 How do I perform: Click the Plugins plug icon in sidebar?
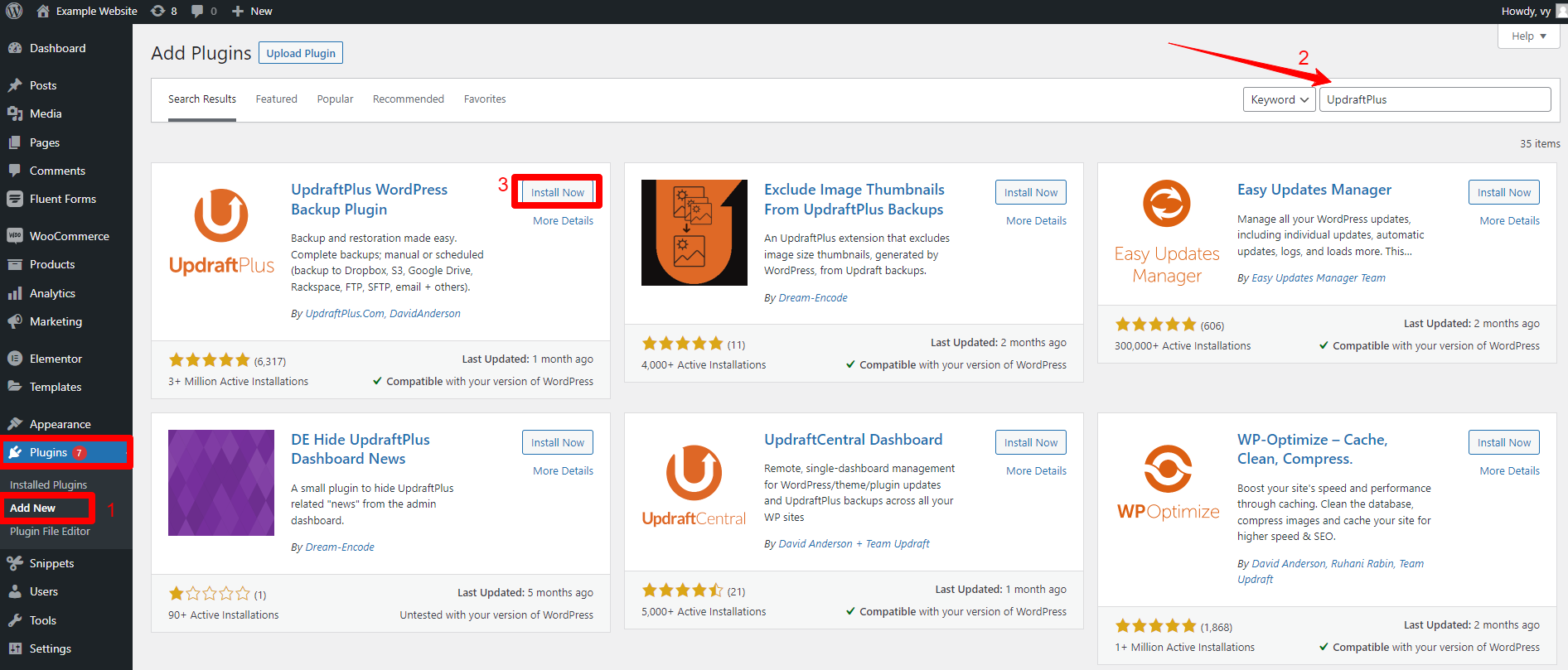pyautogui.click(x=15, y=452)
